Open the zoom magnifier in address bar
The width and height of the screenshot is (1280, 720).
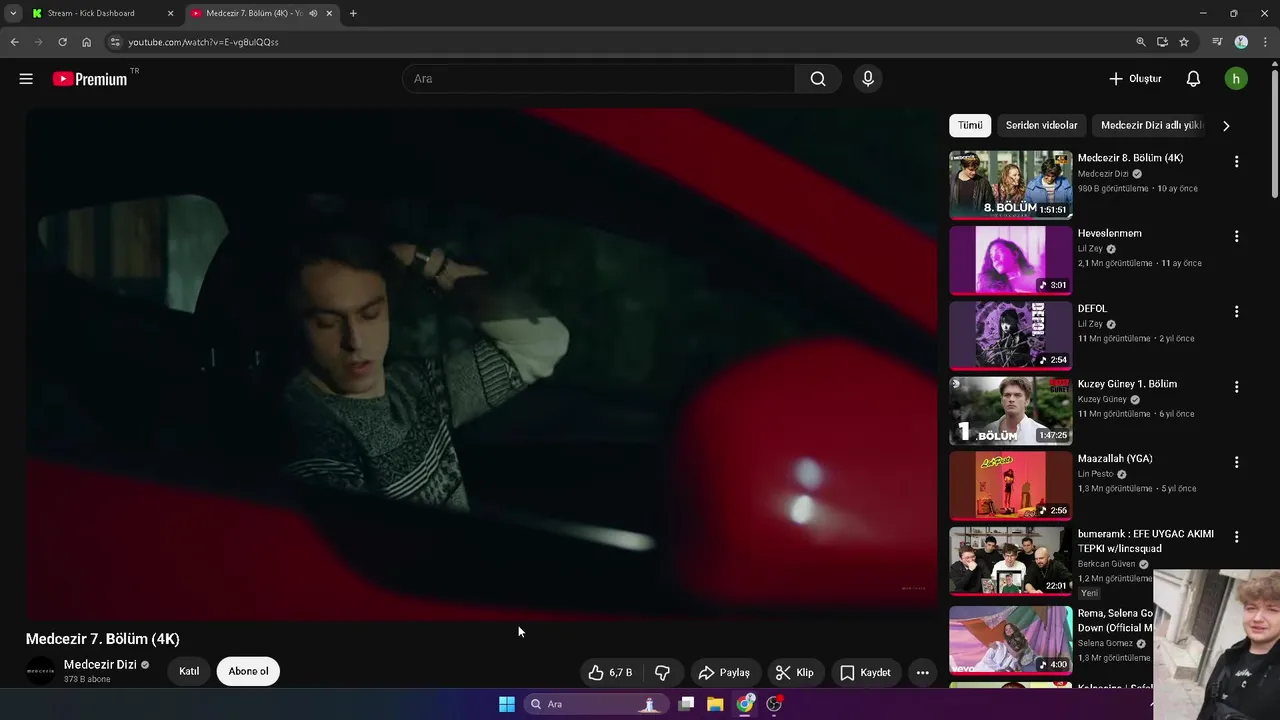pos(1141,42)
